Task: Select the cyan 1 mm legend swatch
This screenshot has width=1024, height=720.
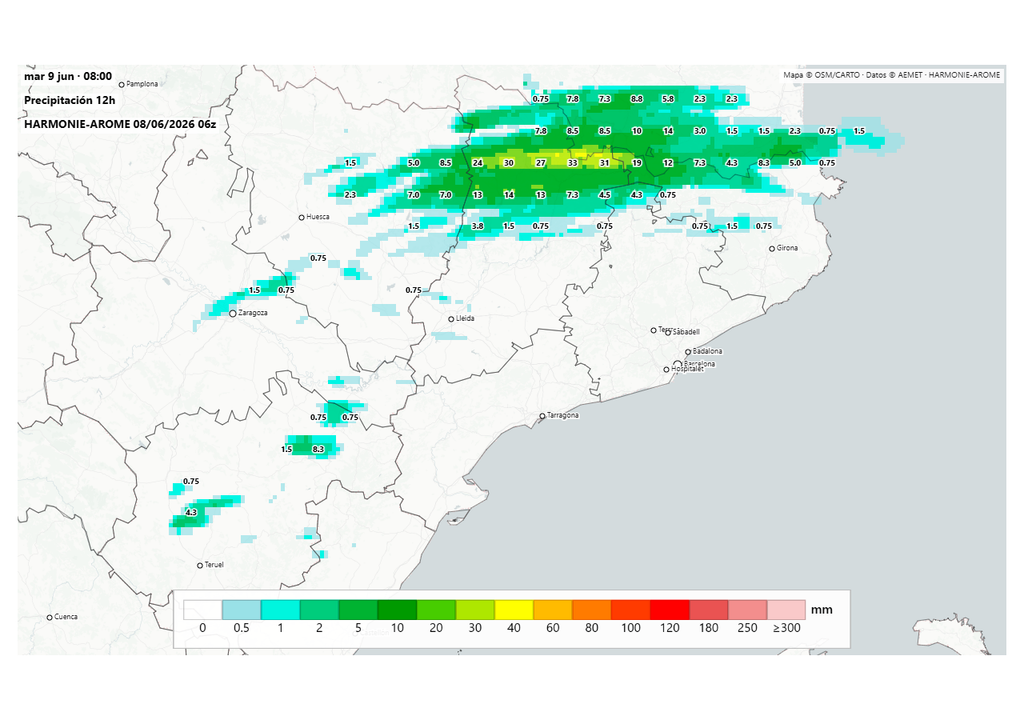Action: click(x=280, y=610)
